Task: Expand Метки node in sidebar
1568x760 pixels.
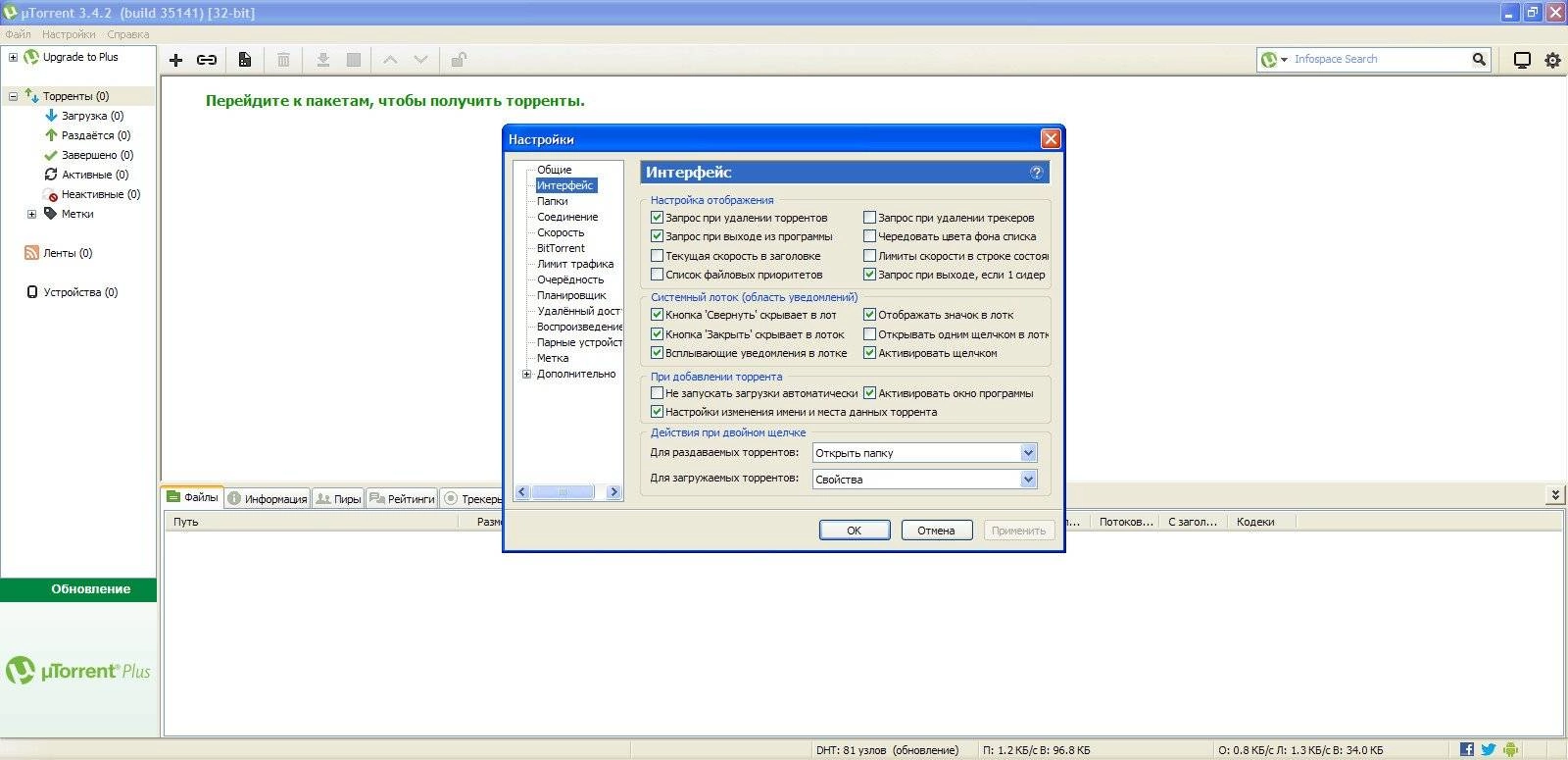Action: 31,214
